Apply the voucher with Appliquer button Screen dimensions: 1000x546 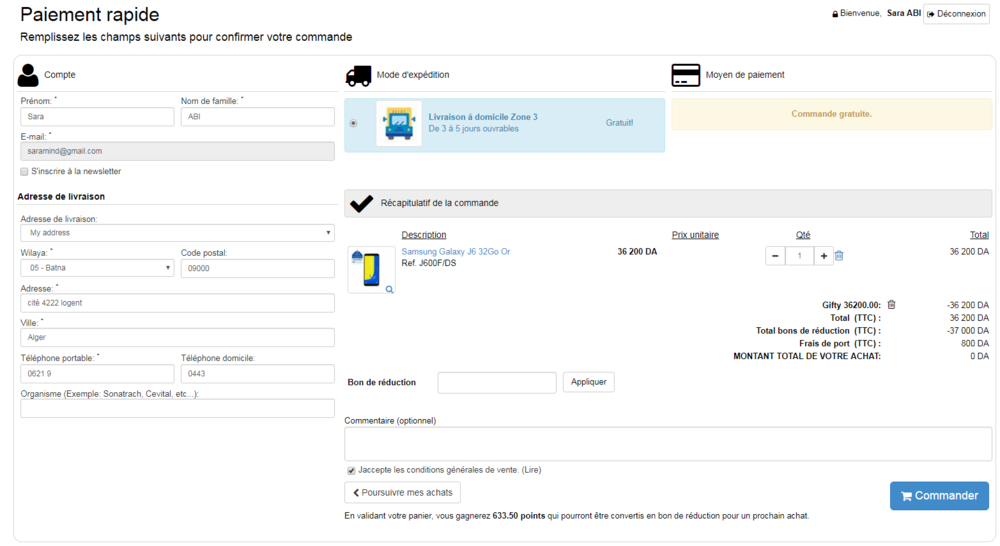coord(589,382)
